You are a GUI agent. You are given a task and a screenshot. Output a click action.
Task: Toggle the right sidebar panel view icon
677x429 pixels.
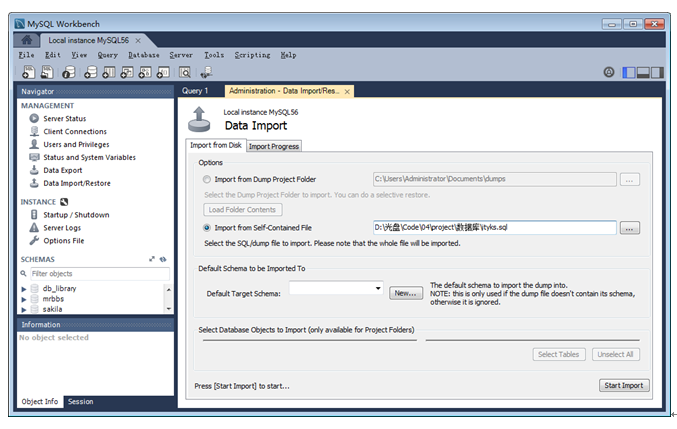(x=658, y=73)
